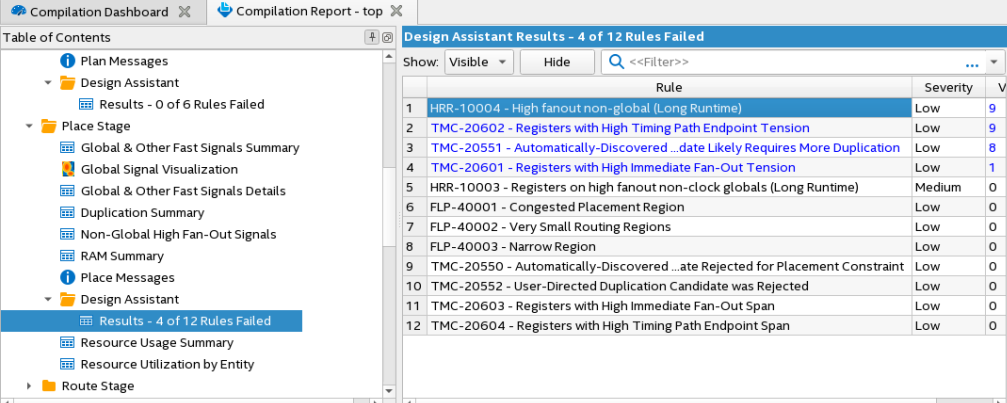Click the filter search magnifier icon
1007x403 pixels.
coord(615,62)
